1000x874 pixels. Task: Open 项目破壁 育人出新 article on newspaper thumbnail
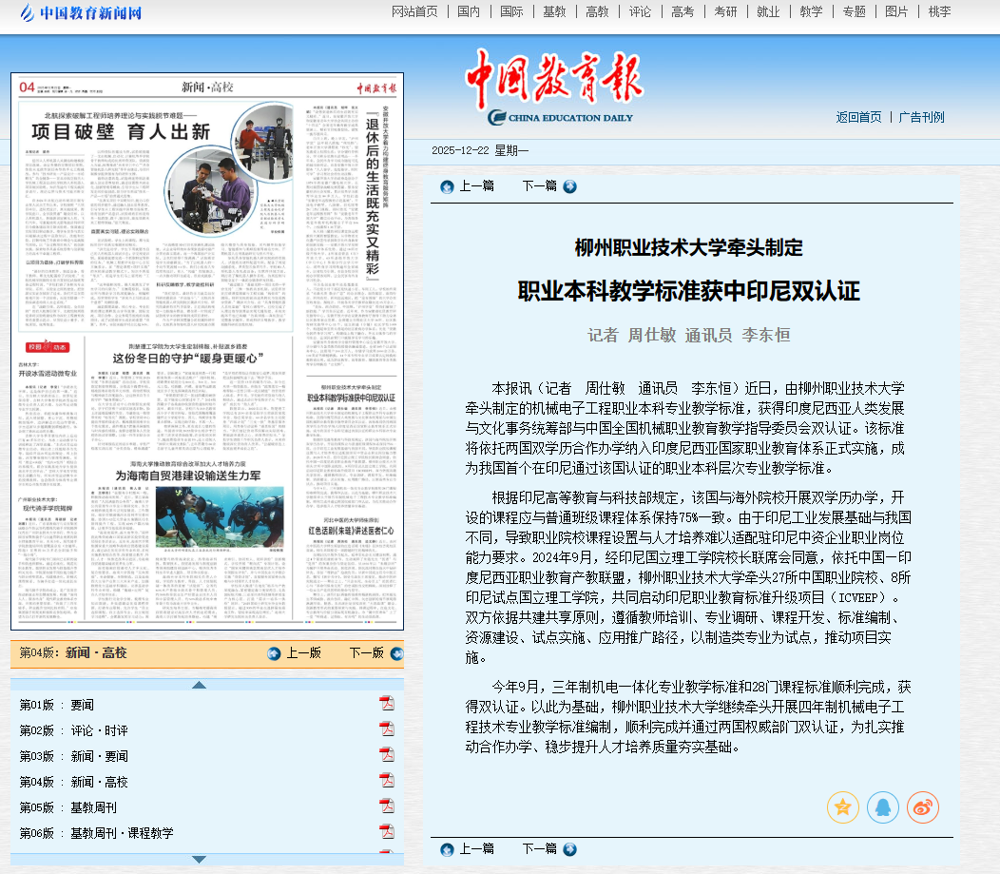click(x=120, y=131)
